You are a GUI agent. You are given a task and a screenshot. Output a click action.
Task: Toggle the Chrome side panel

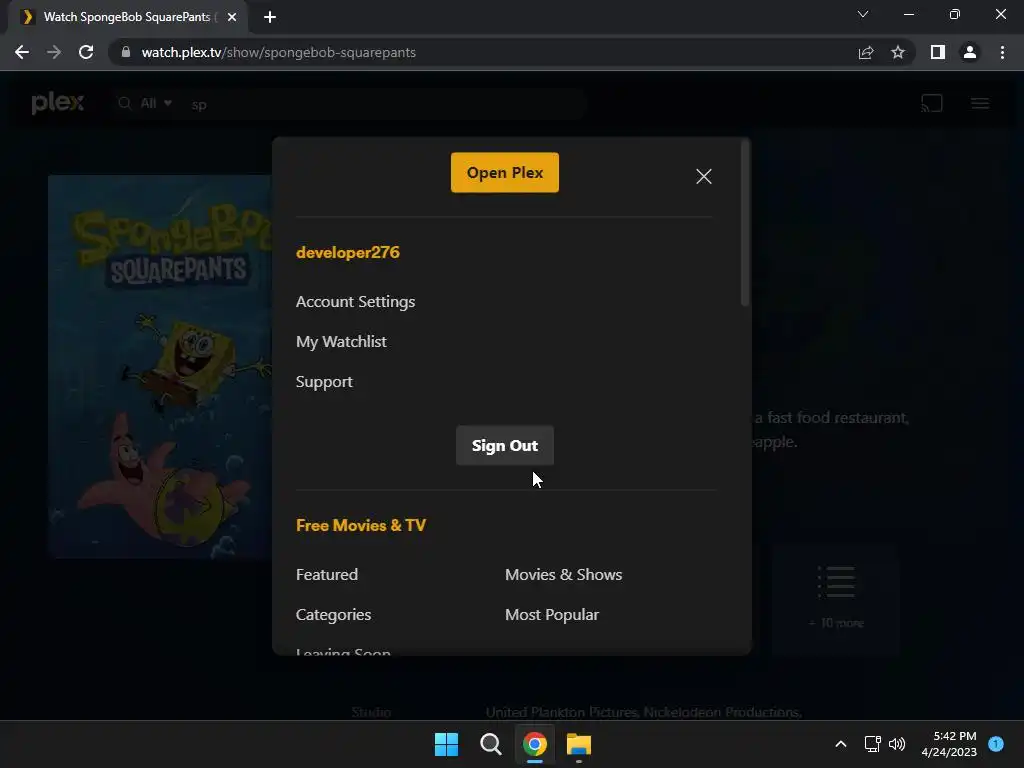tap(938, 52)
